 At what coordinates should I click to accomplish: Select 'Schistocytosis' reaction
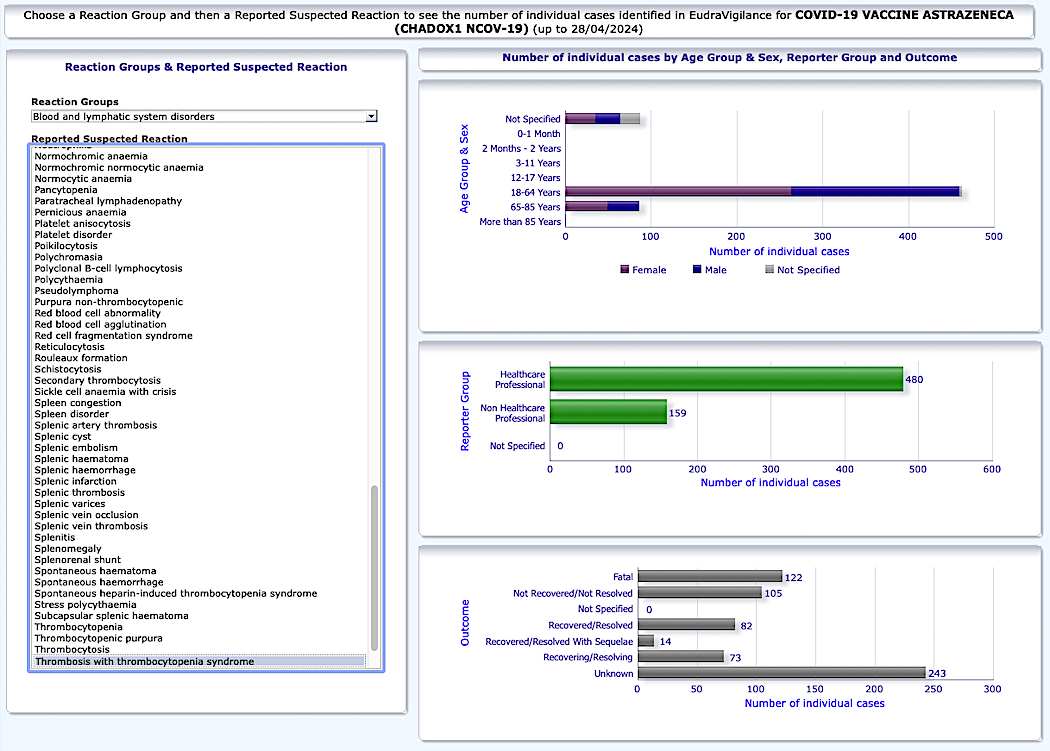pyautogui.click(x=68, y=369)
